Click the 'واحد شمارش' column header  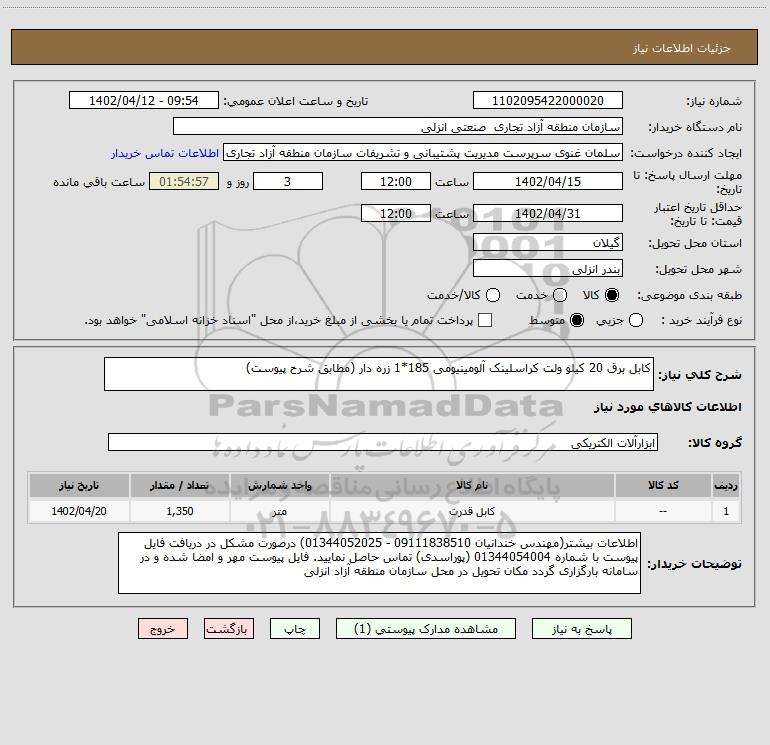coord(279,485)
